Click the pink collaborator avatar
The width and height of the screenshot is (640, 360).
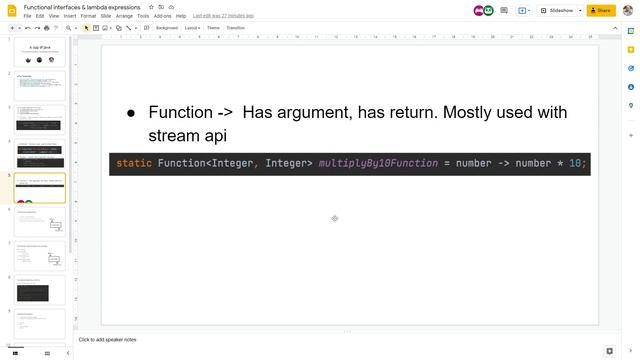pyautogui.click(x=478, y=11)
